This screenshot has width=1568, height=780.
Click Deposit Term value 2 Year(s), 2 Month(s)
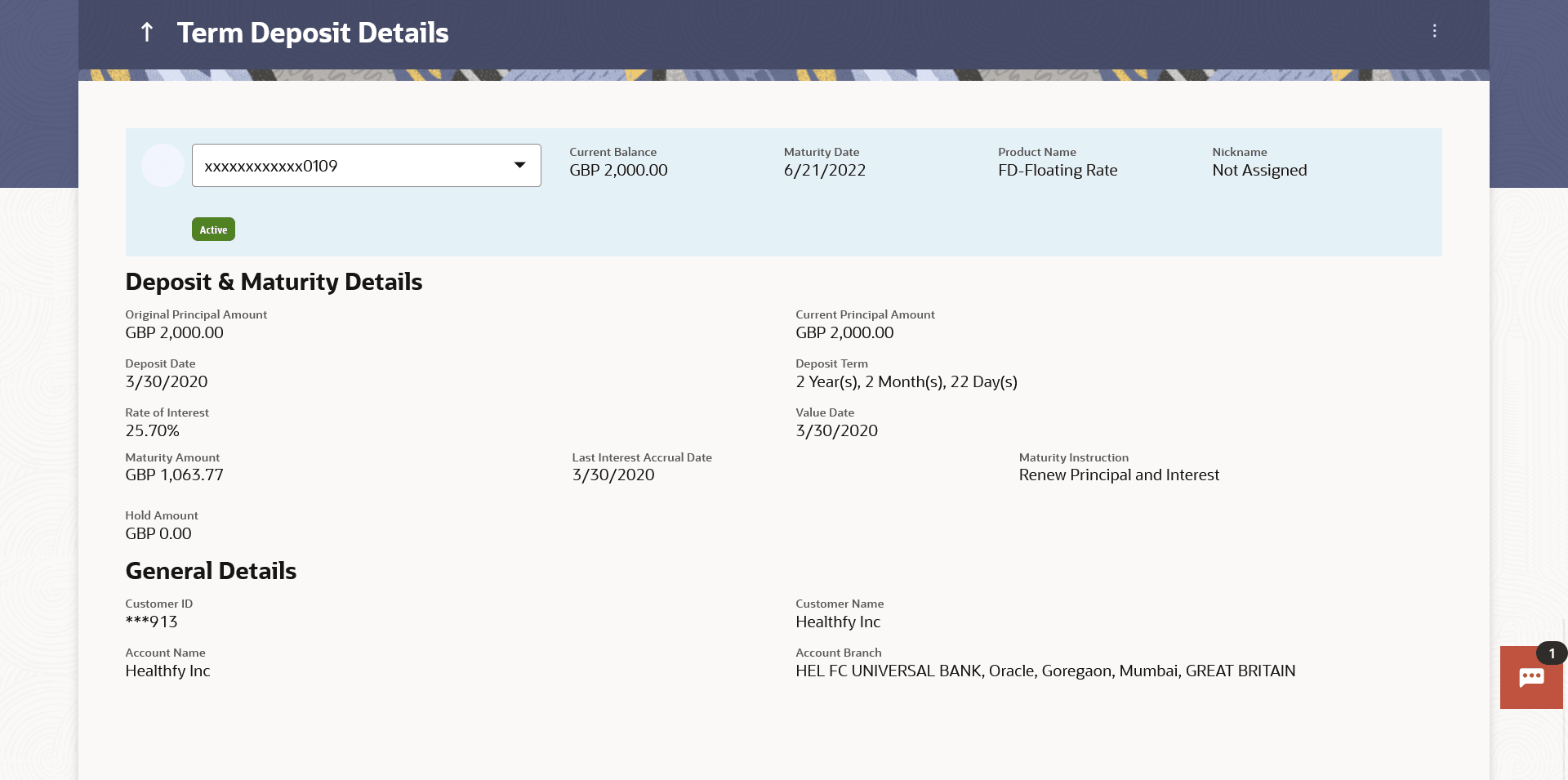pos(906,381)
